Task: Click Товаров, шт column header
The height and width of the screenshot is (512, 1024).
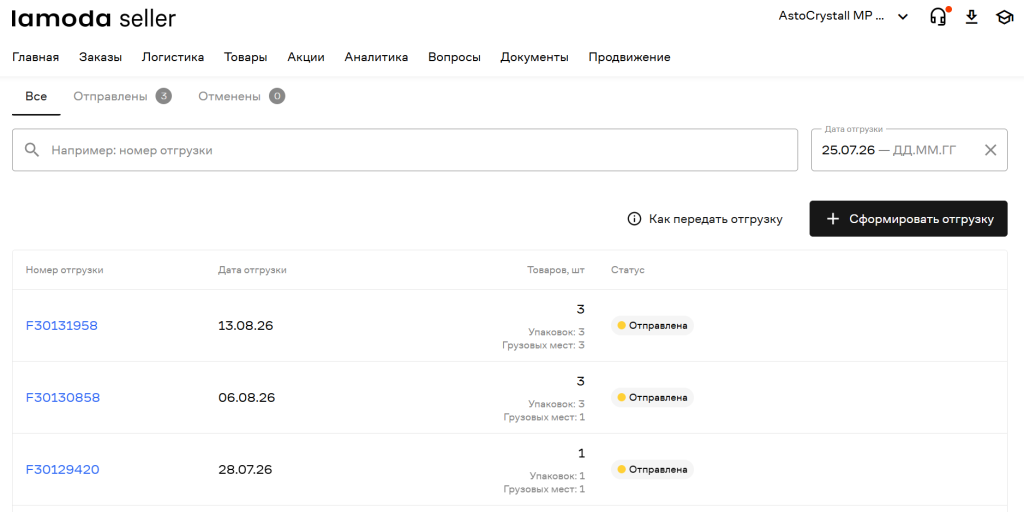Action: point(556,270)
